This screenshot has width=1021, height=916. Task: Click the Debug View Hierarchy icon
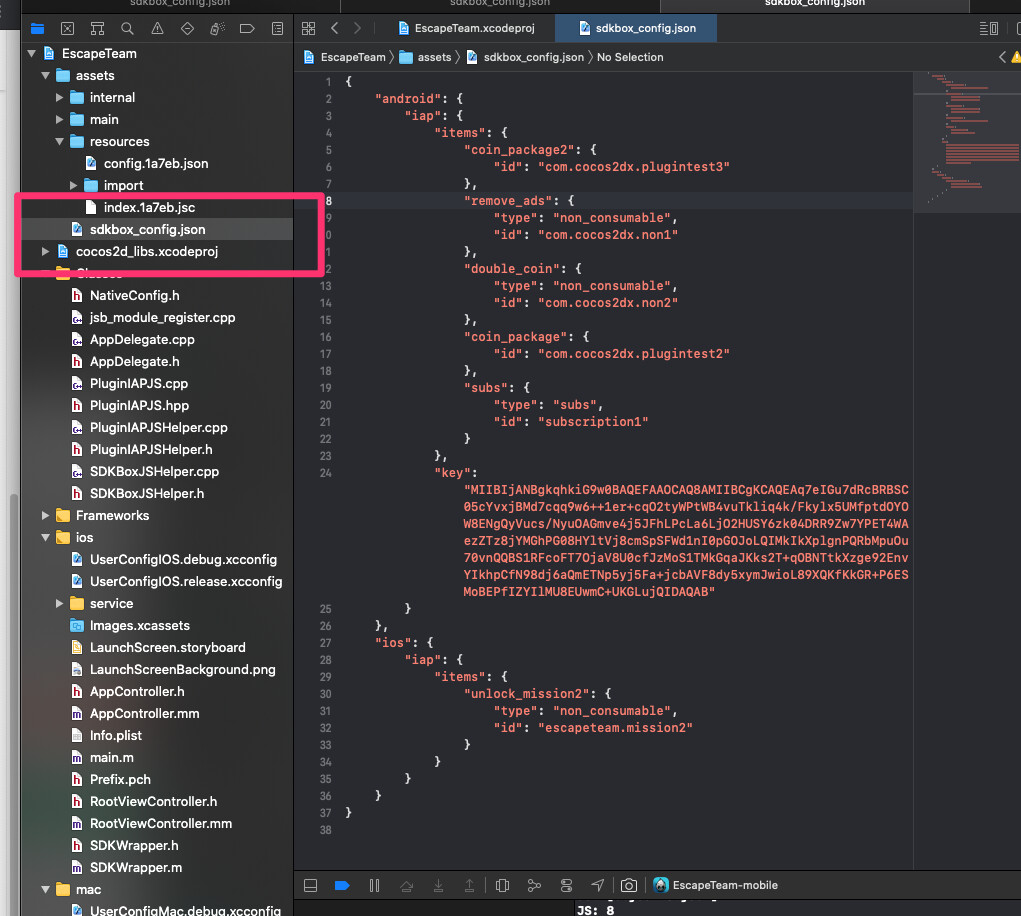click(x=502, y=885)
